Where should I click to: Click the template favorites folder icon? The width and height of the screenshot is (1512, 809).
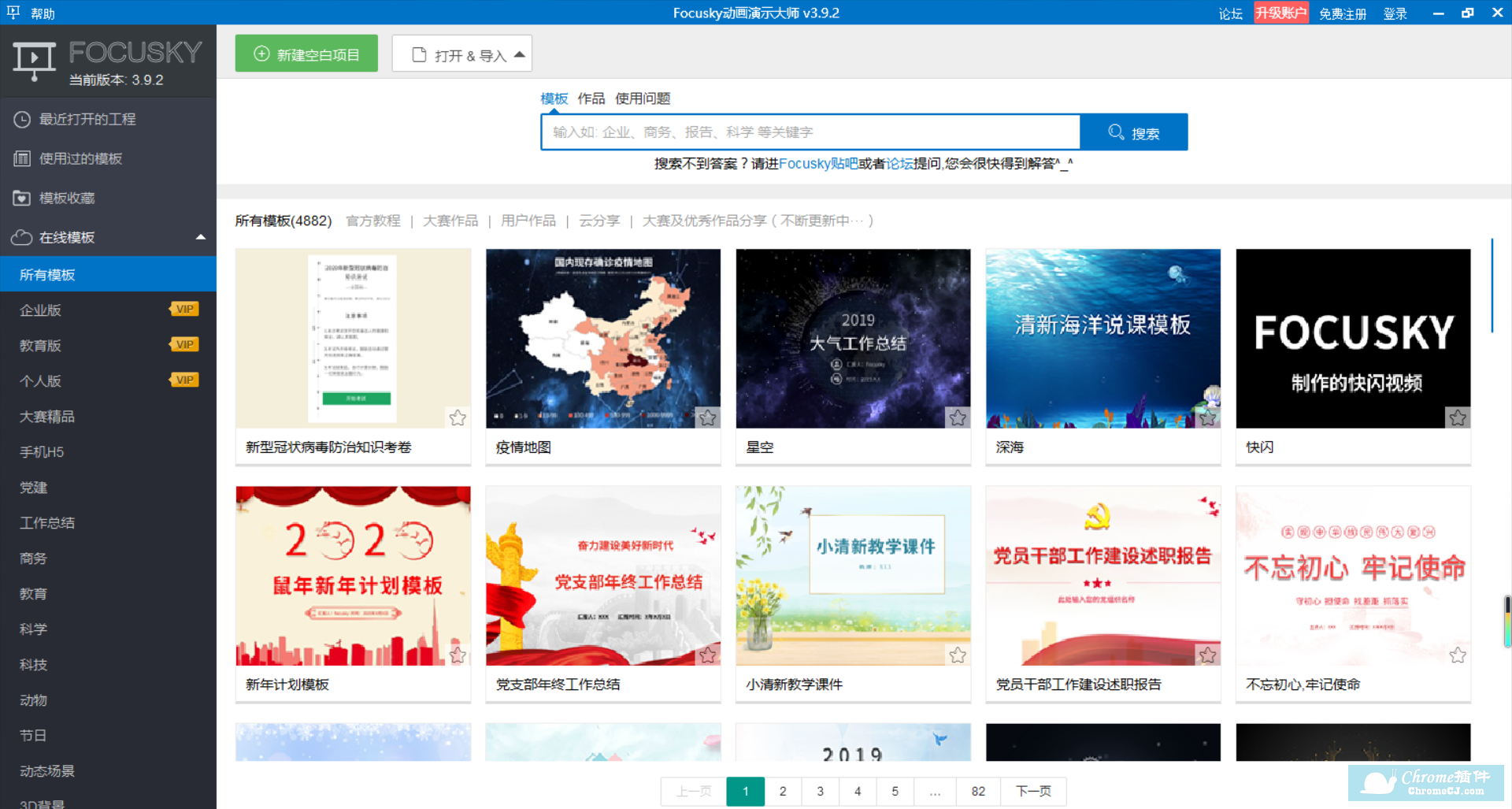point(22,198)
